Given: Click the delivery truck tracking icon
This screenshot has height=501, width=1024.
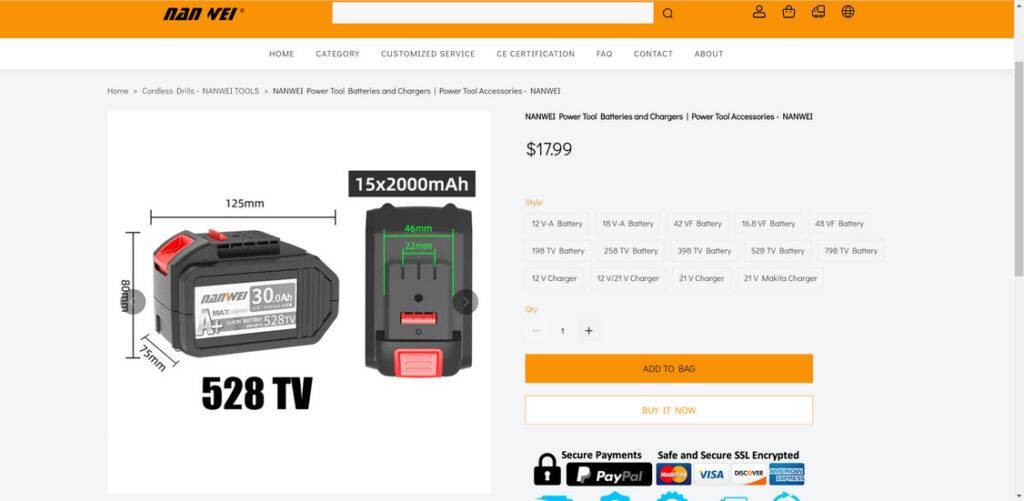Looking at the screenshot, I should [818, 12].
